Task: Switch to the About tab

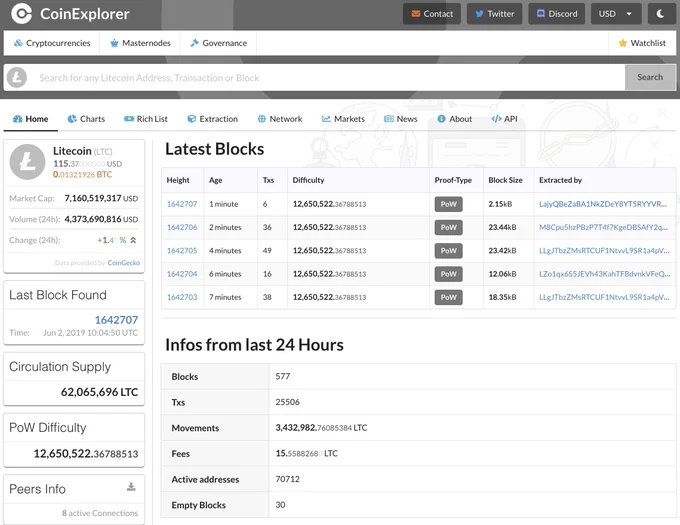Action: pyautogui.click(x=454, y=119)
